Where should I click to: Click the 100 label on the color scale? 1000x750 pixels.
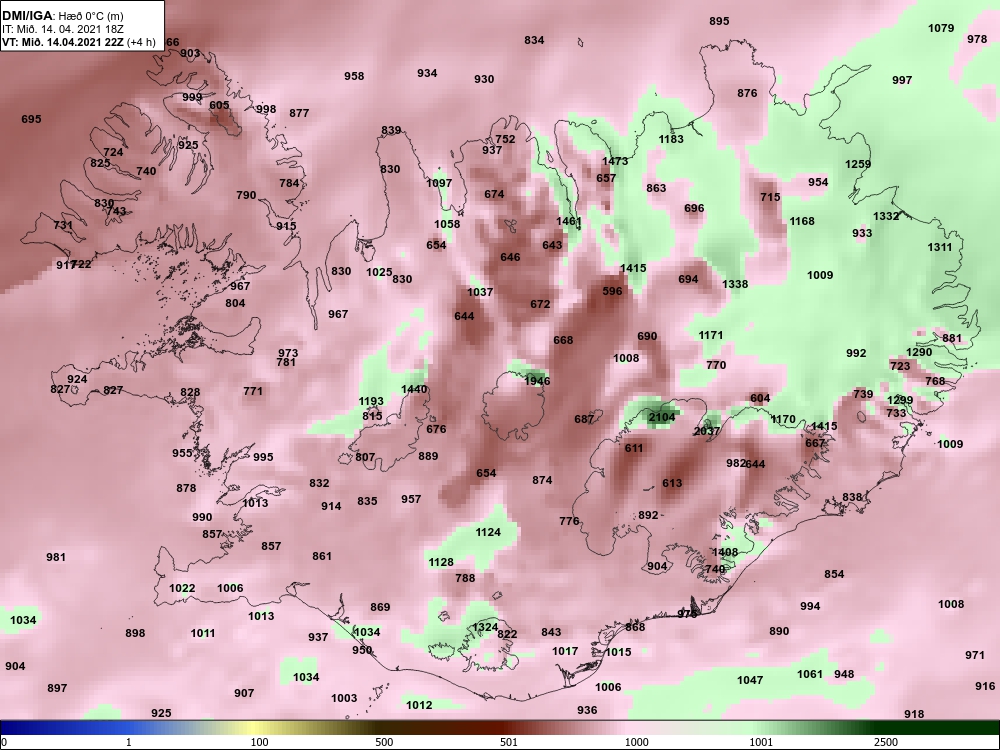[259, 742]
